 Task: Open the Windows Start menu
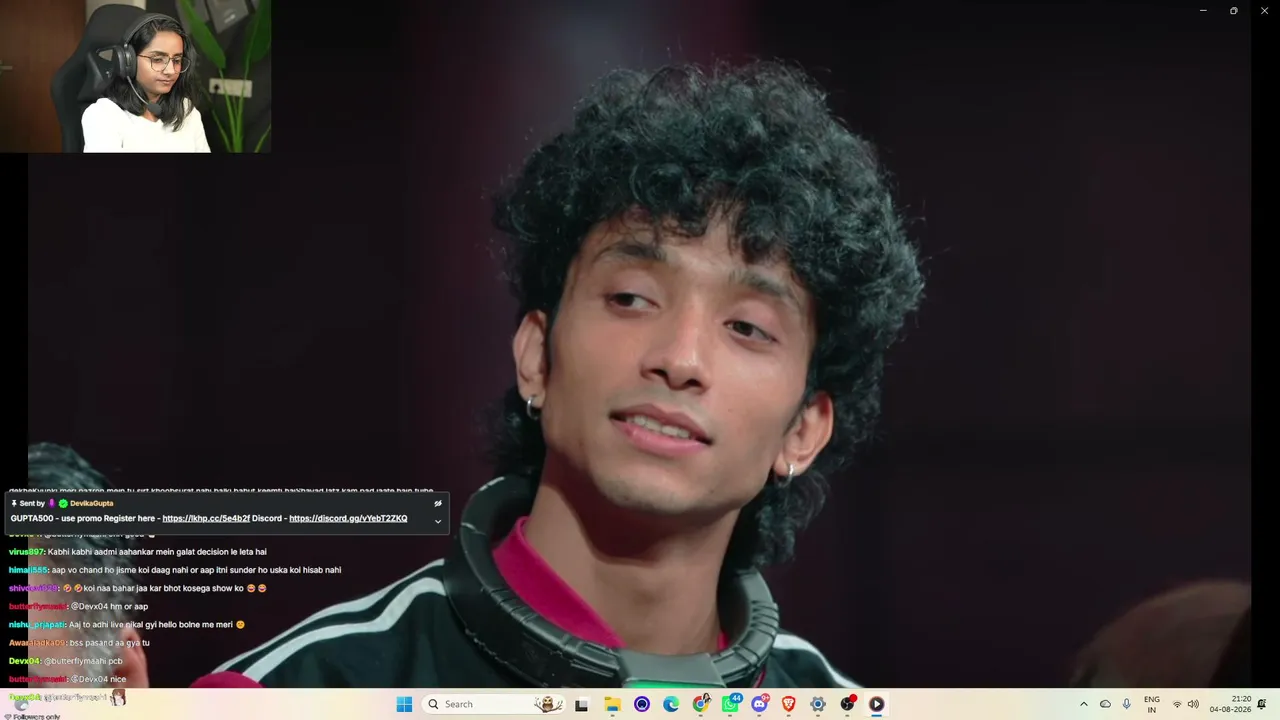point(404,704)
